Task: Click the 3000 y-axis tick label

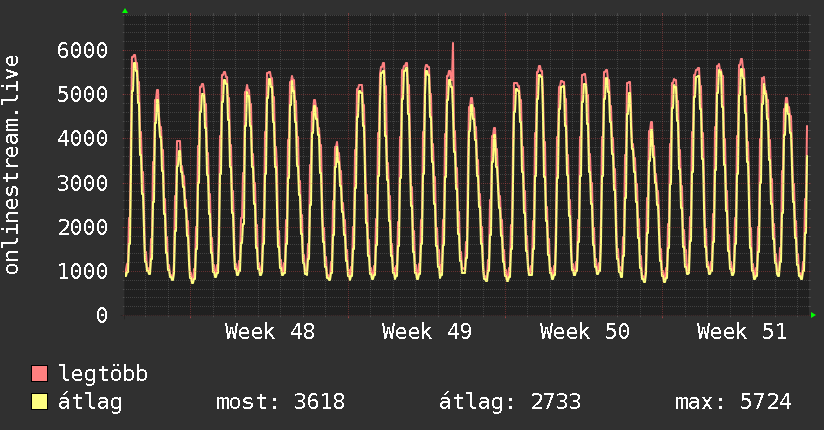Action: (x=83, y=183)
